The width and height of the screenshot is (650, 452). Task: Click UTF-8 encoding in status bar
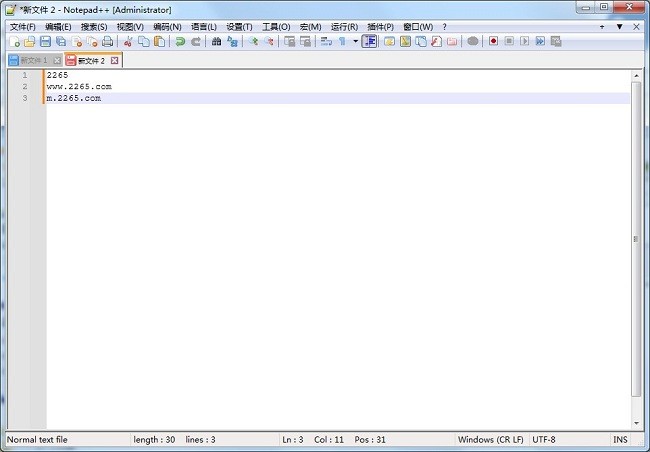click(x=543, y=440)
